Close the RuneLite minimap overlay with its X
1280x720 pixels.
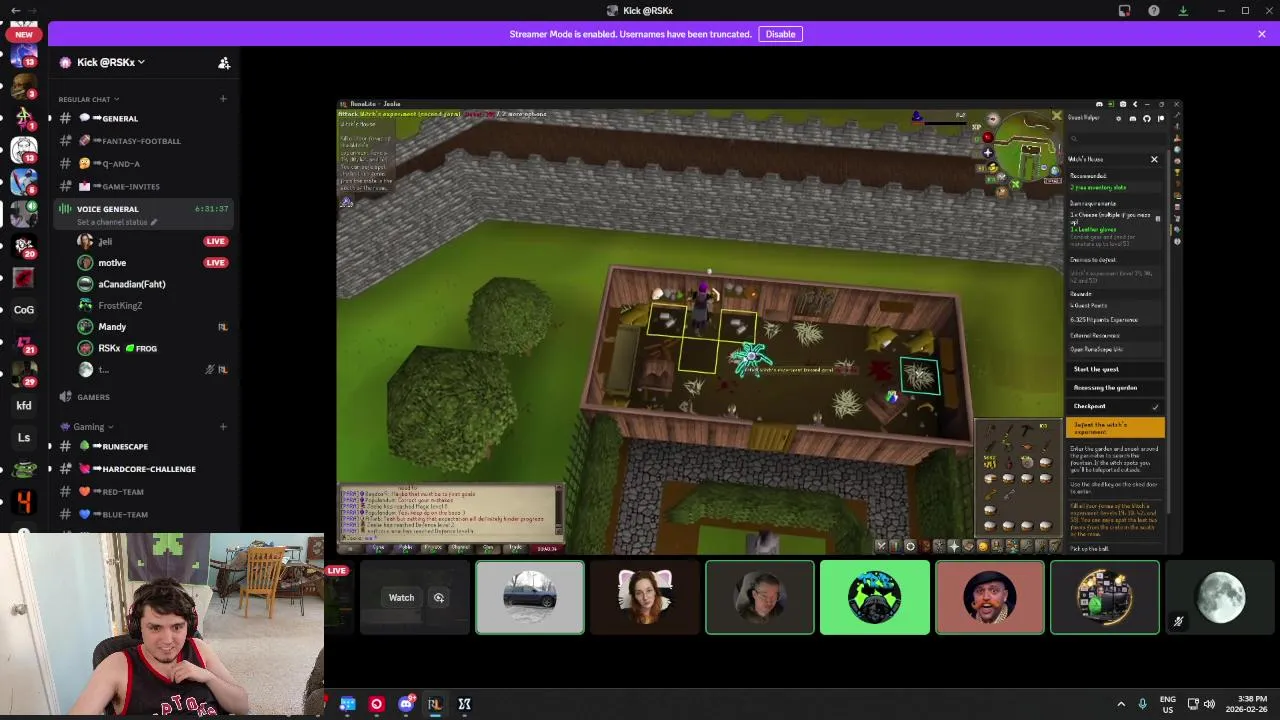click(x=1056, y=116)
